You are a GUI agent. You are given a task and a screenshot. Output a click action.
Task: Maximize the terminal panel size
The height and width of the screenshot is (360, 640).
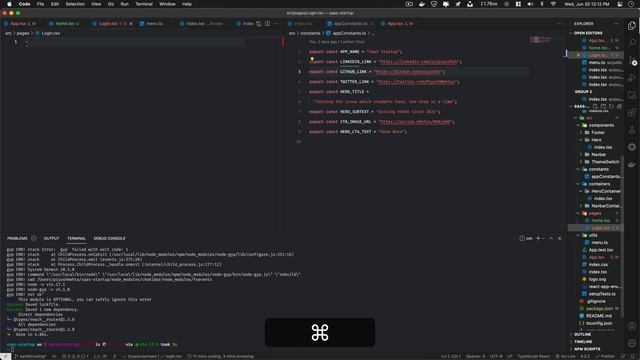(x=551, y=238)
